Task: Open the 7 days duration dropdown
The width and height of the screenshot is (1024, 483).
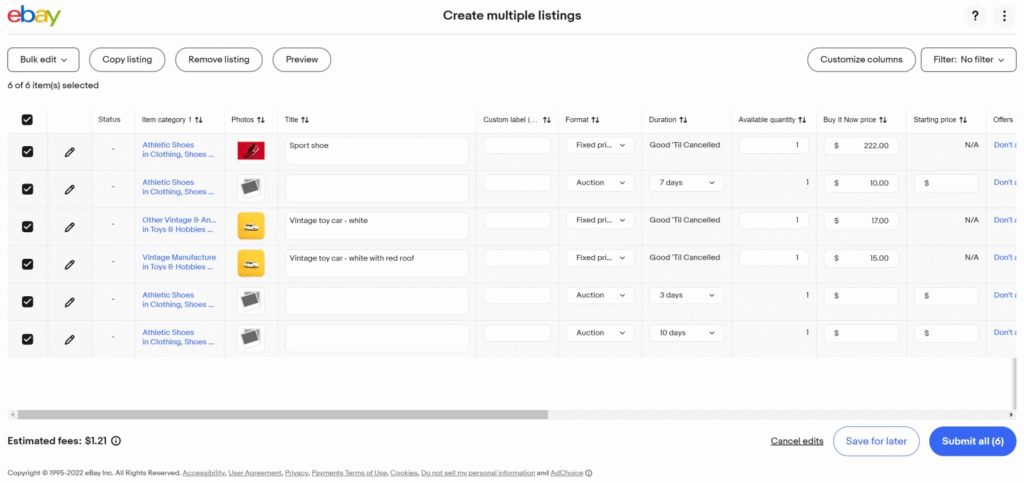Action: click(x=686, y=183)
